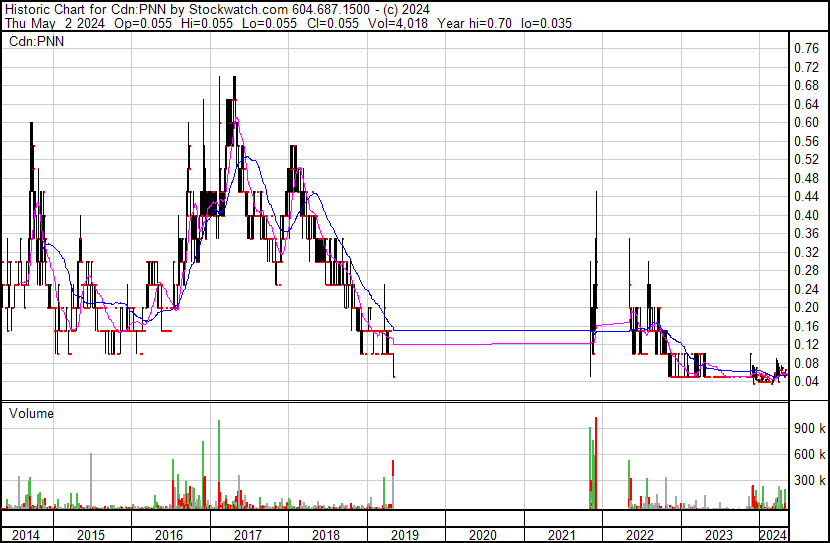Click the lo=0.035 year low value
Screen dimensions: 830x543
546,23
